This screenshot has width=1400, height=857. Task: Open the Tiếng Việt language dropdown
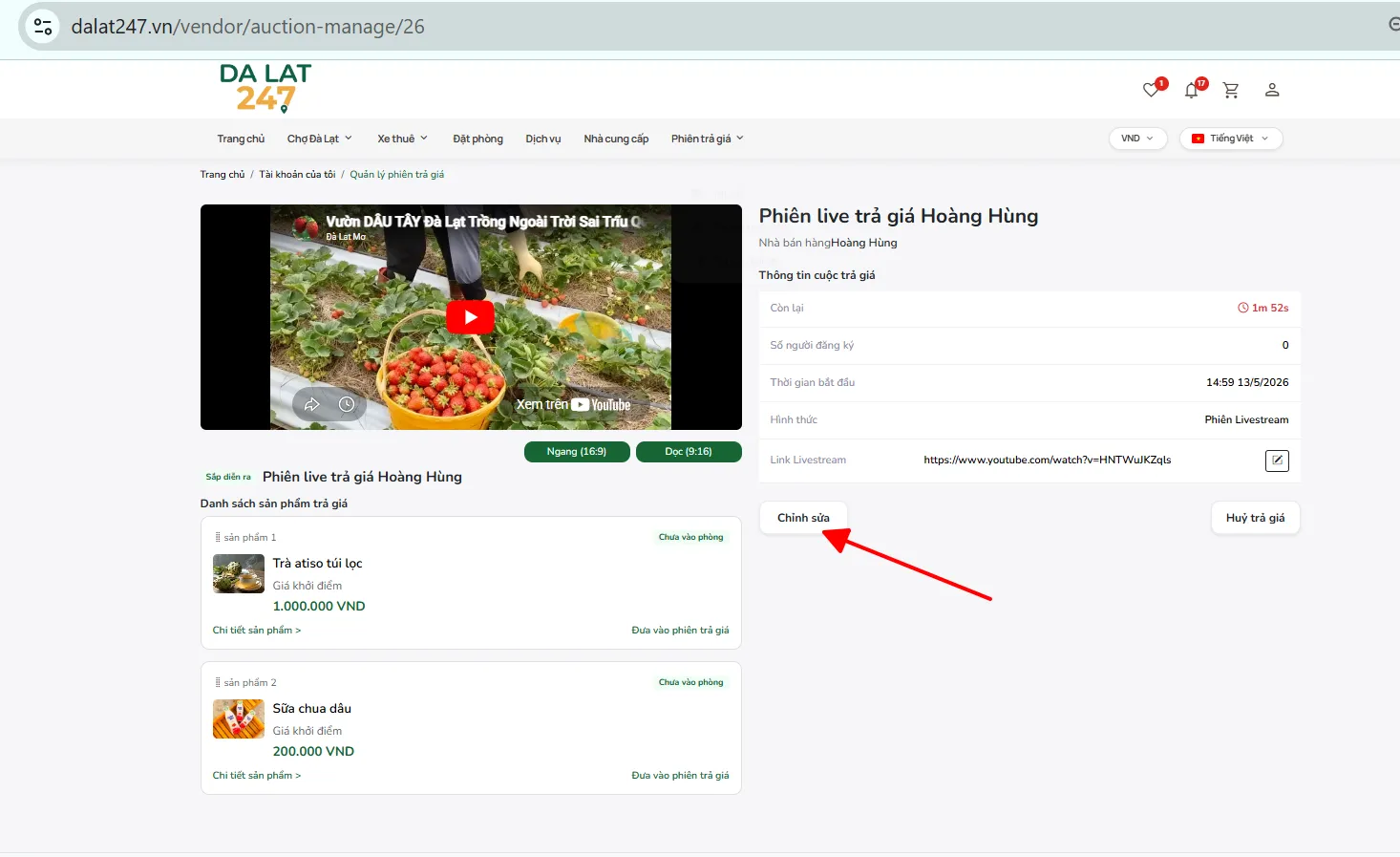[x=1231, y=139]
